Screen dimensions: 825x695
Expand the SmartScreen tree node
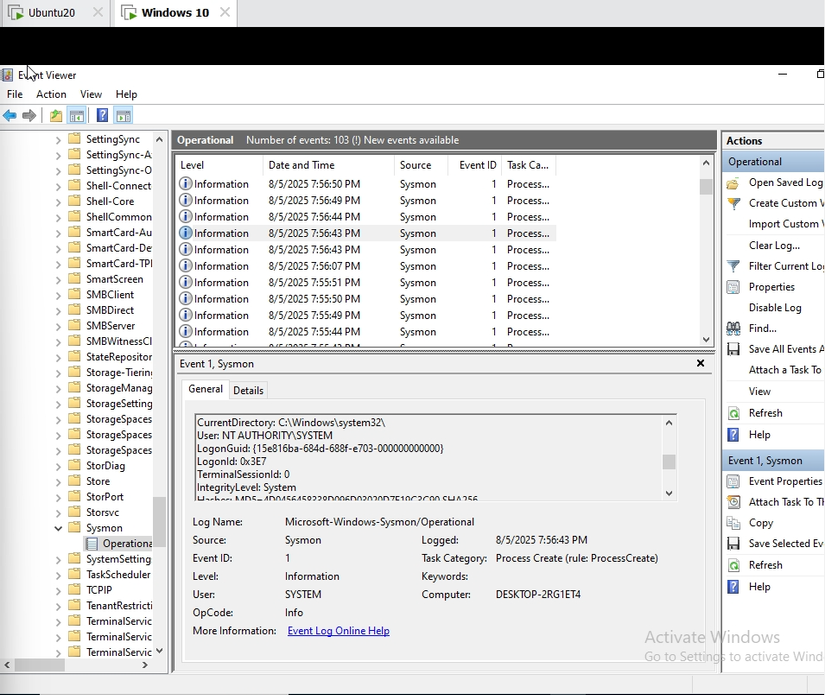[x=58, y=279]
